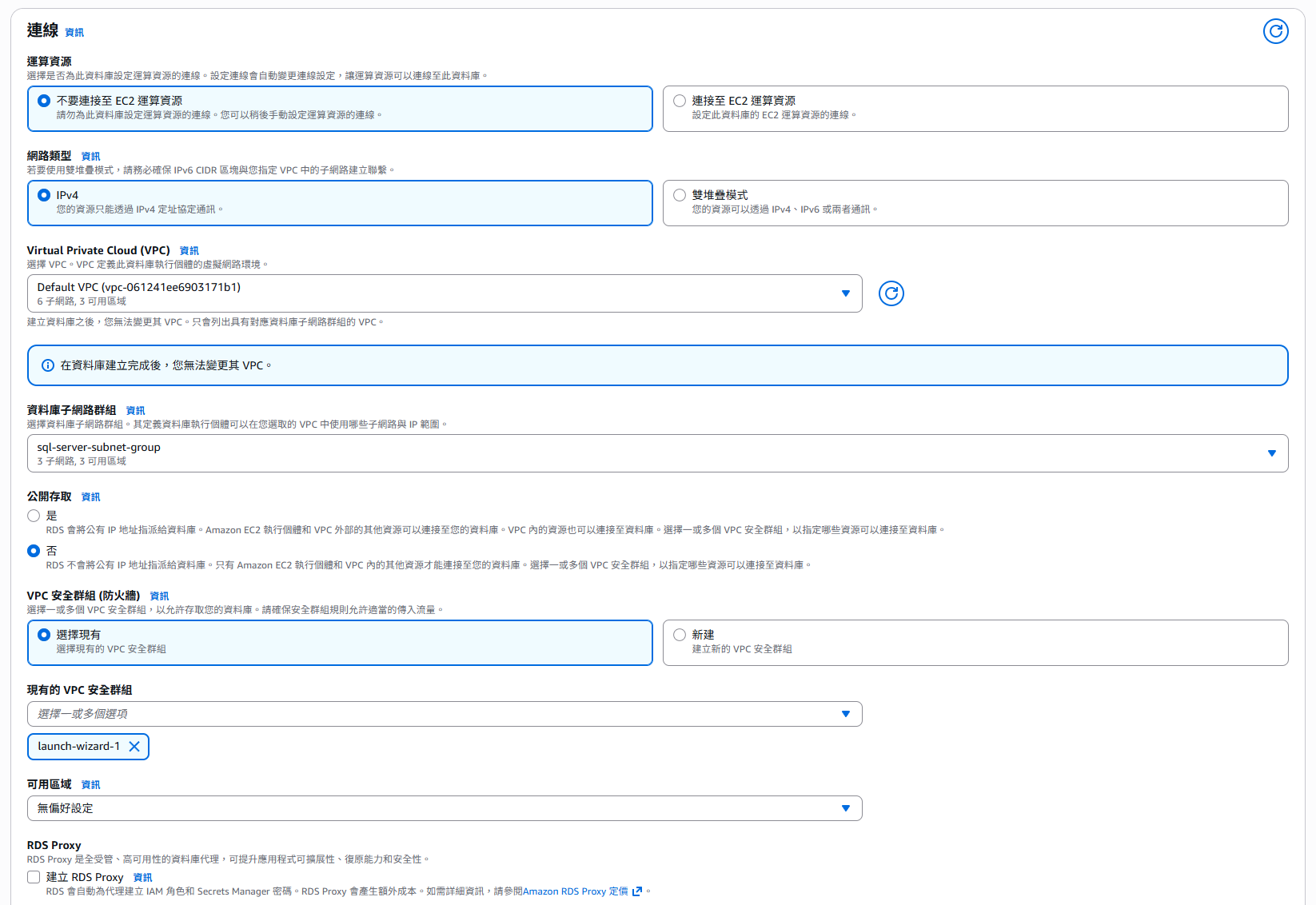The image size is (1316, 905).
Task: Open the Default VPC dropdown
Action: click(x=445, y=293)
